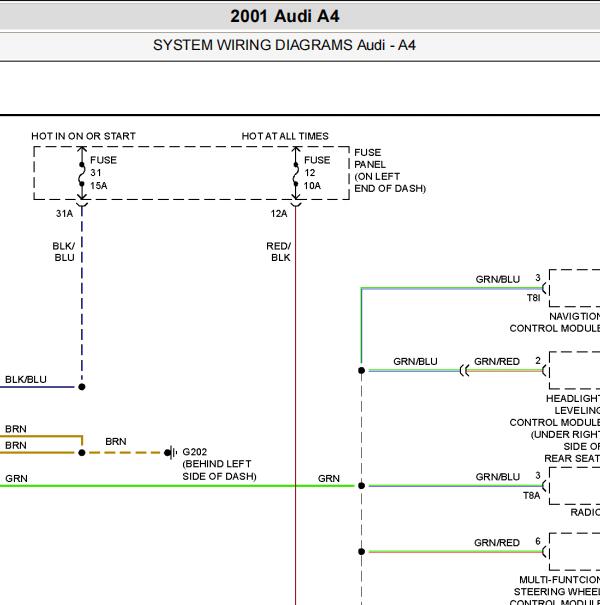
Task: Click the "HOT IN ON OR START" label
Action: coord(83,136)
